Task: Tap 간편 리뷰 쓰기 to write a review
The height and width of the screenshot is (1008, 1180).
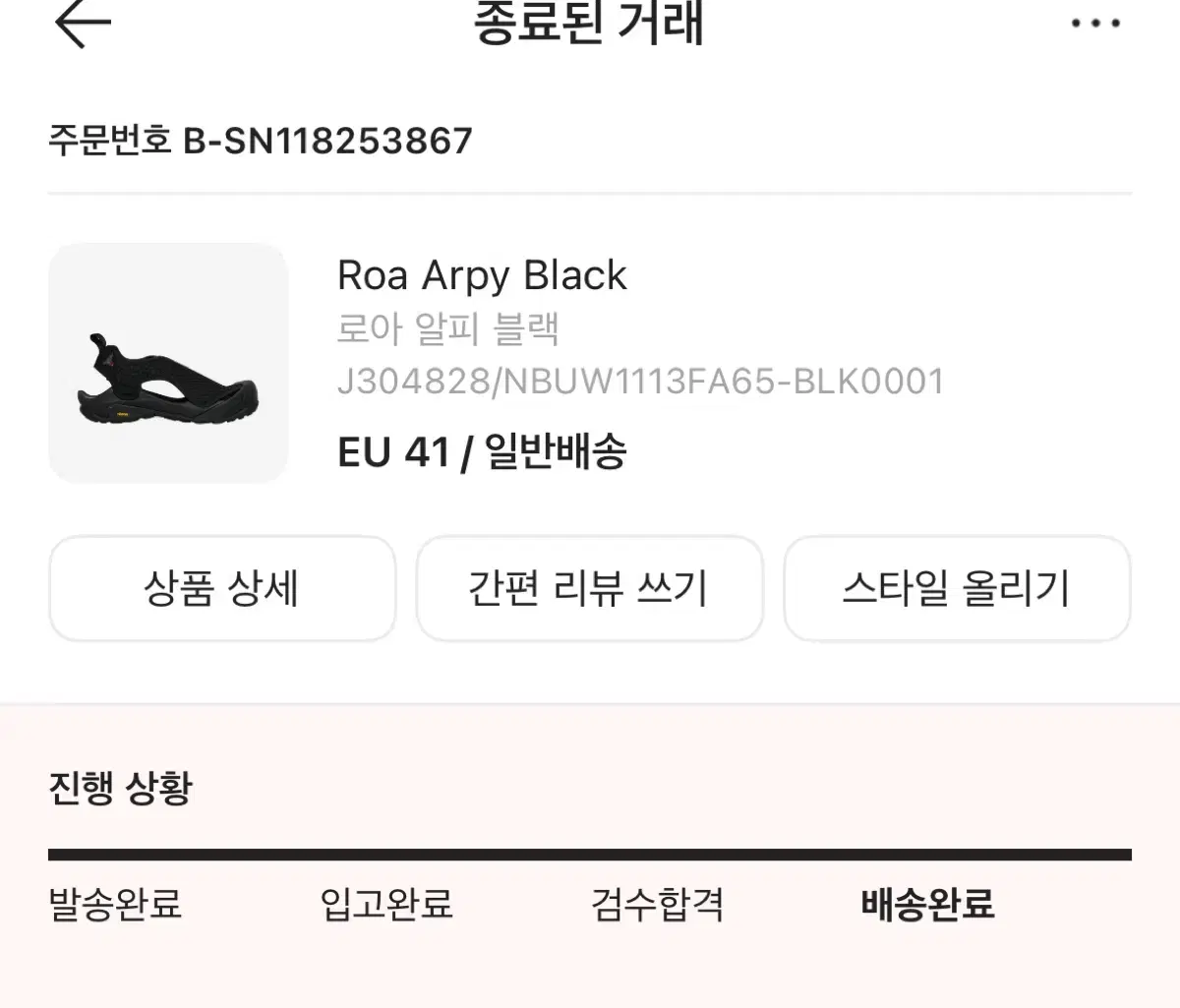Action: tap(589, 588)
